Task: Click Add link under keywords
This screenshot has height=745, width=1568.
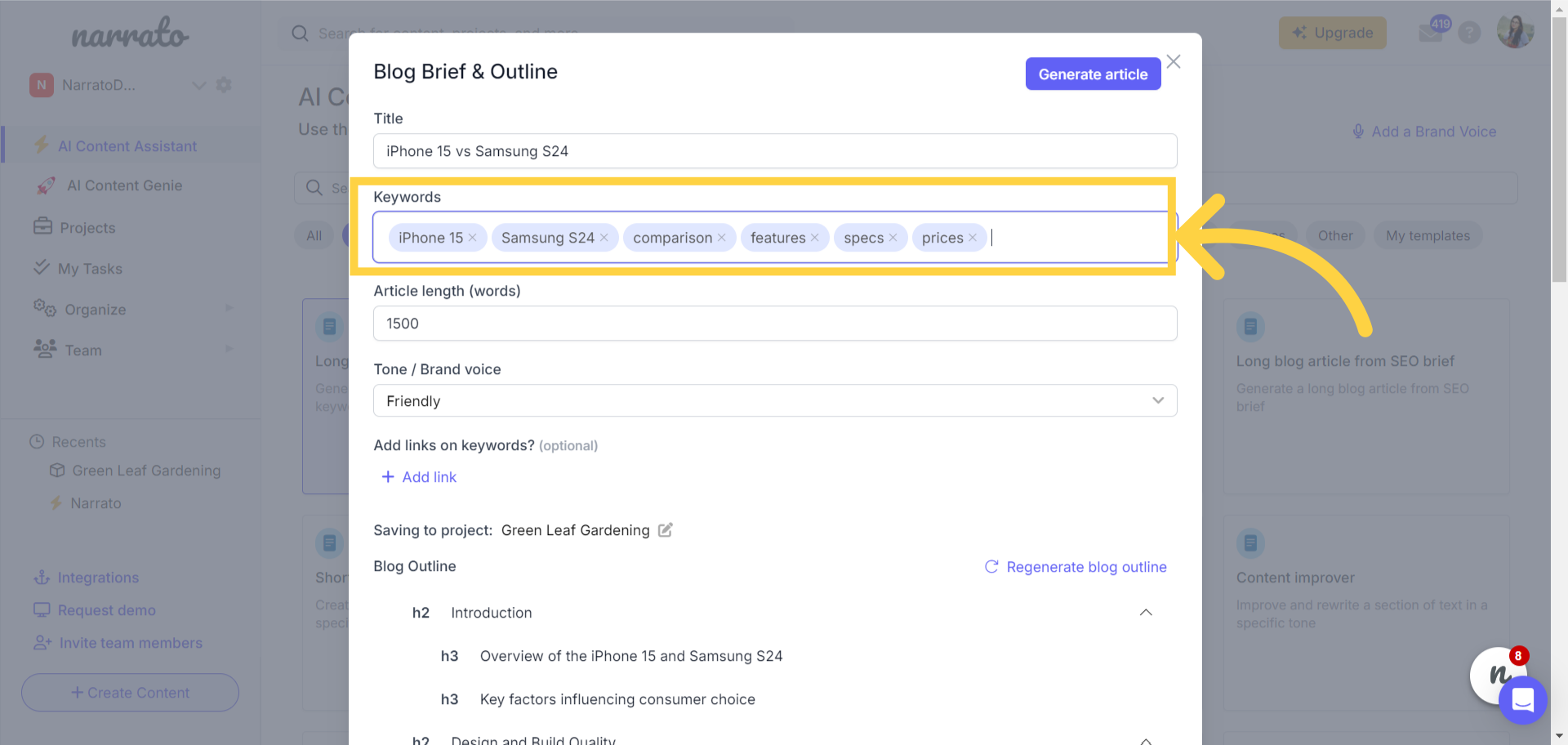Action: 418,477
